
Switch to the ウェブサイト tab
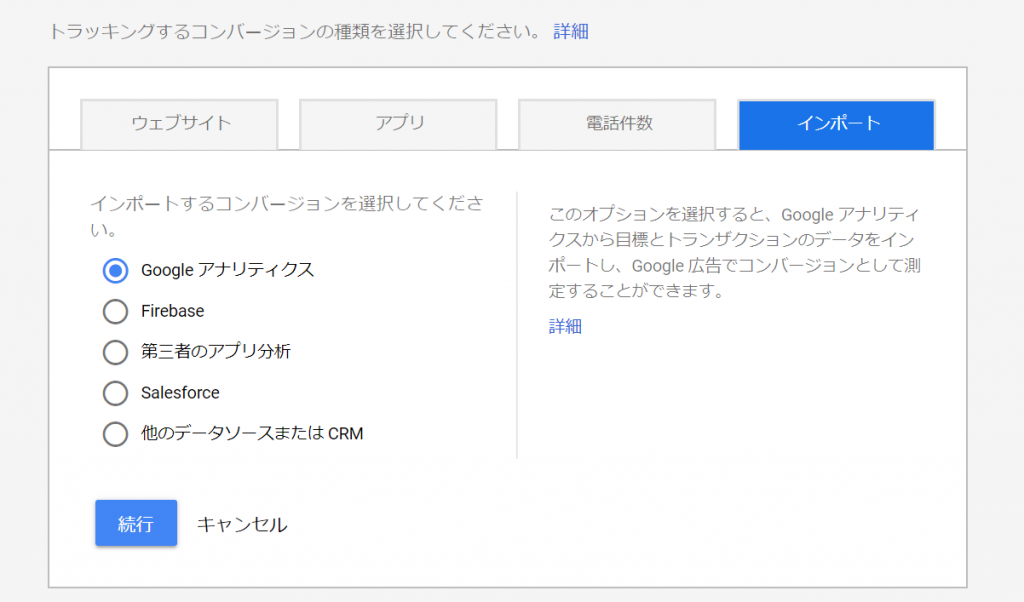click(x=180, y=124)
